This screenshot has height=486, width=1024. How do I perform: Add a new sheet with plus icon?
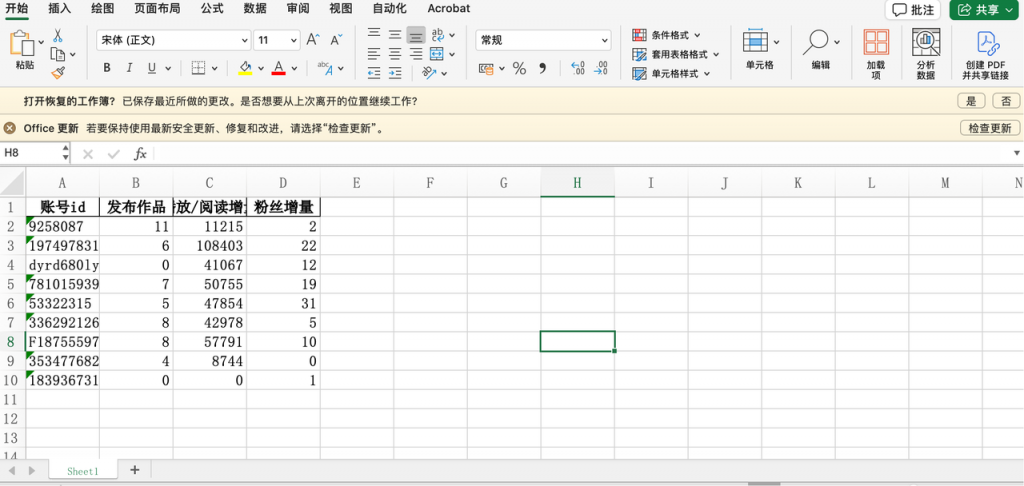(135, 470)
